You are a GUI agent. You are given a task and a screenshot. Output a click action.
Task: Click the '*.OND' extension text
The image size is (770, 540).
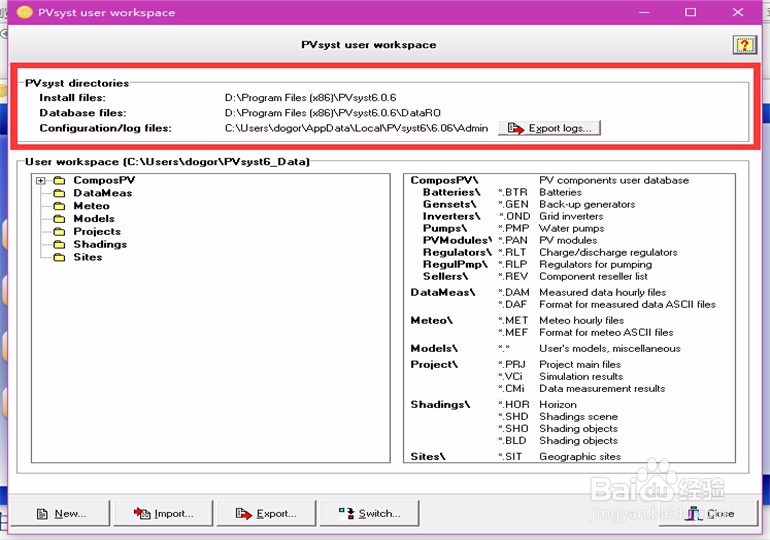pyautogui.click(x=514, y=216)
